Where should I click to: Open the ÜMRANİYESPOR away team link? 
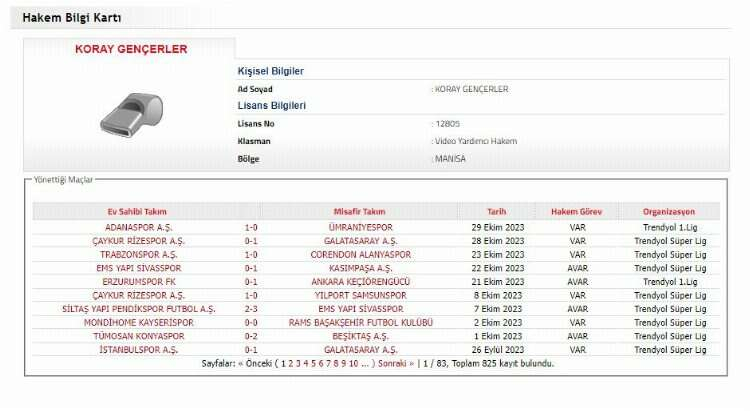[x=359, y=227]
